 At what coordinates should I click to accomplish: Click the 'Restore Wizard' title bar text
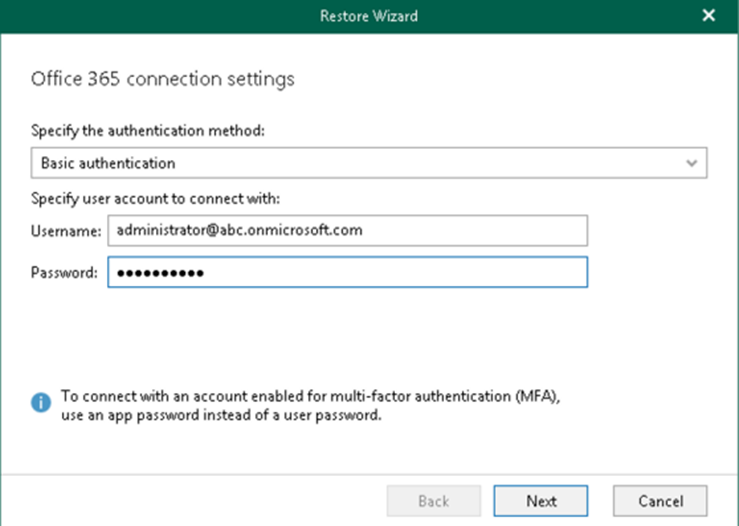point(369,16)
